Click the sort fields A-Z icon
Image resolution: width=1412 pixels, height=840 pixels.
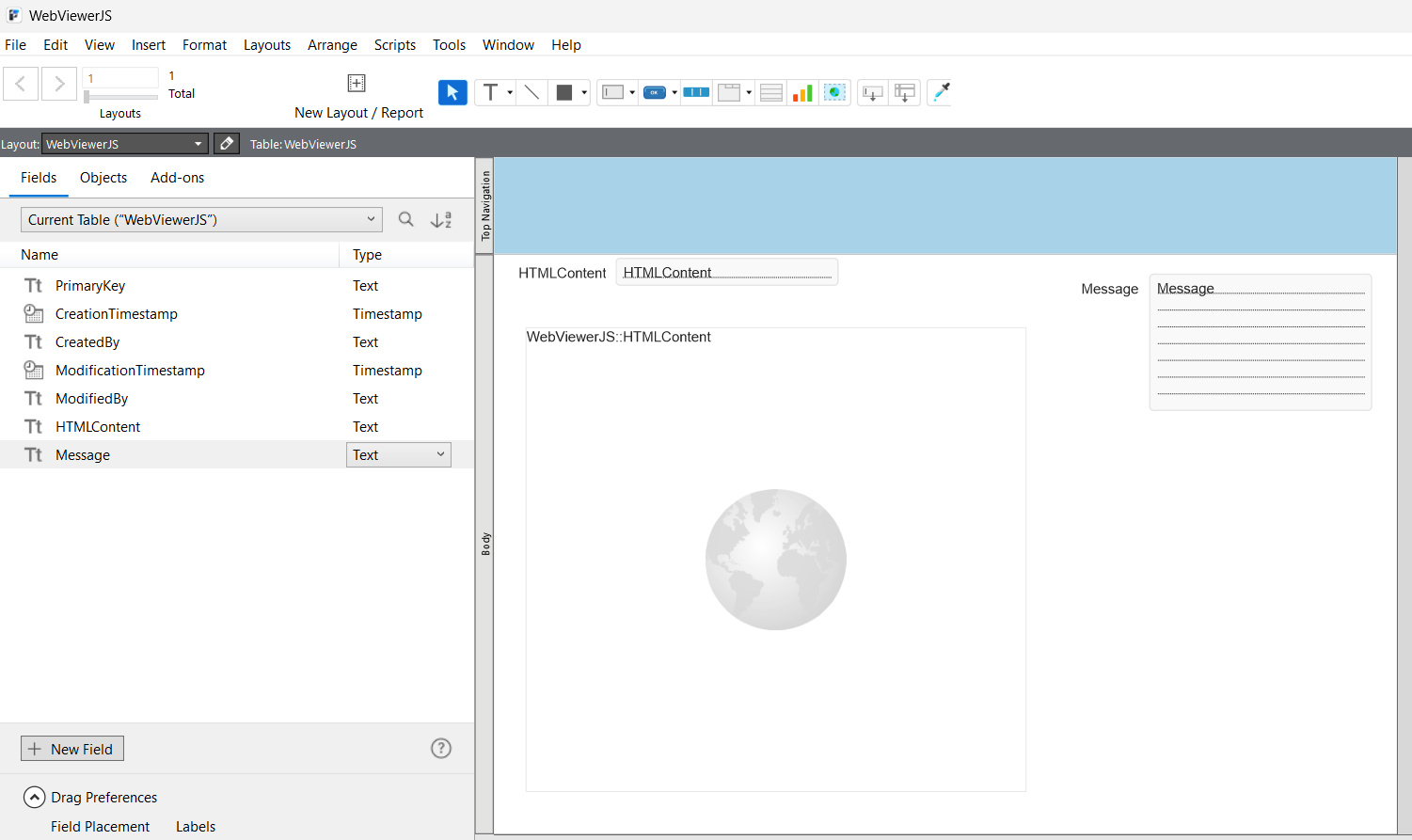tap(441, 219)
